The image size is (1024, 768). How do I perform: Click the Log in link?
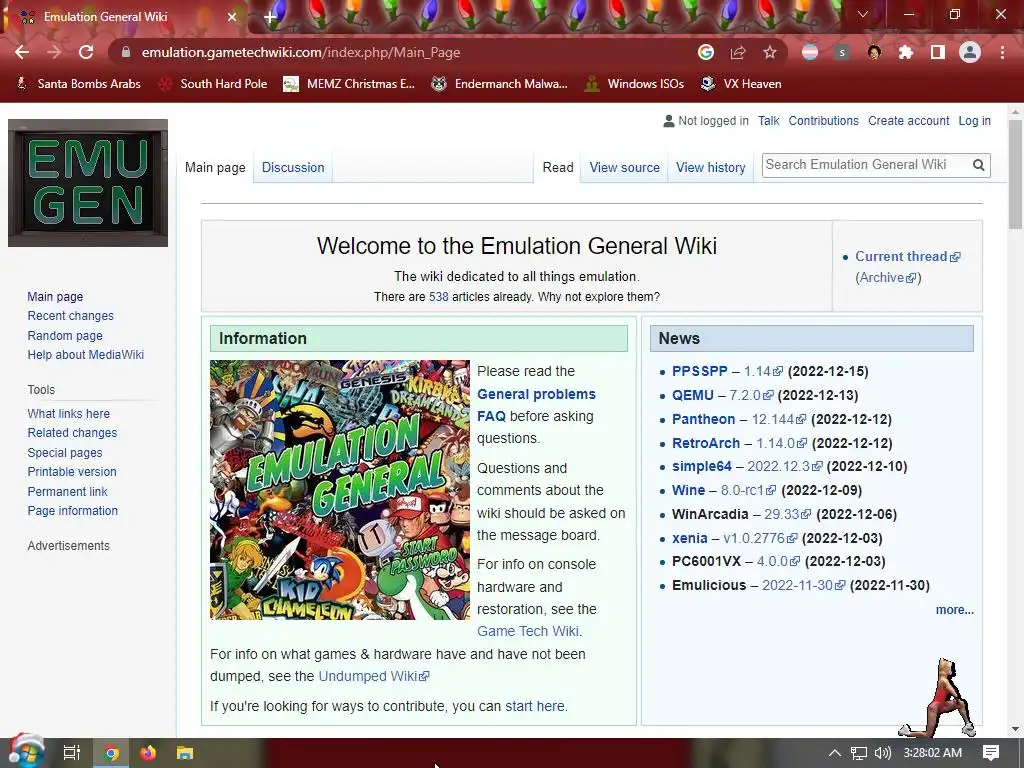(974, 121)
